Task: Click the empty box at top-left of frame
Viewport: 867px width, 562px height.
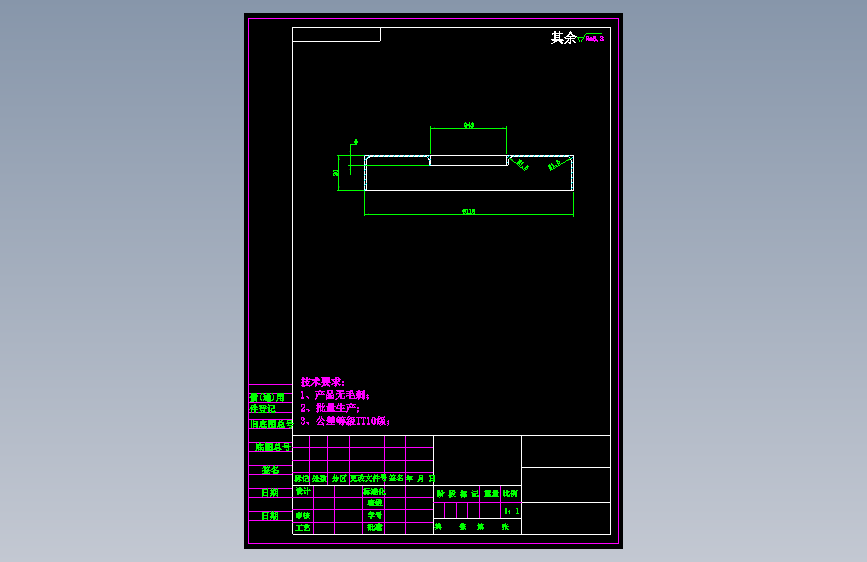Action: 336,34
